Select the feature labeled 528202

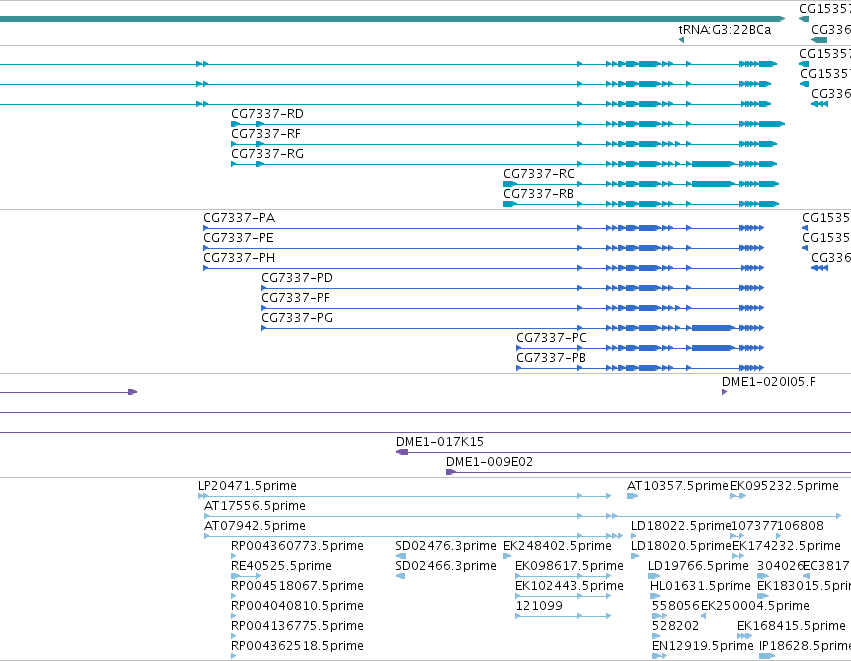[x=675, y=626]
